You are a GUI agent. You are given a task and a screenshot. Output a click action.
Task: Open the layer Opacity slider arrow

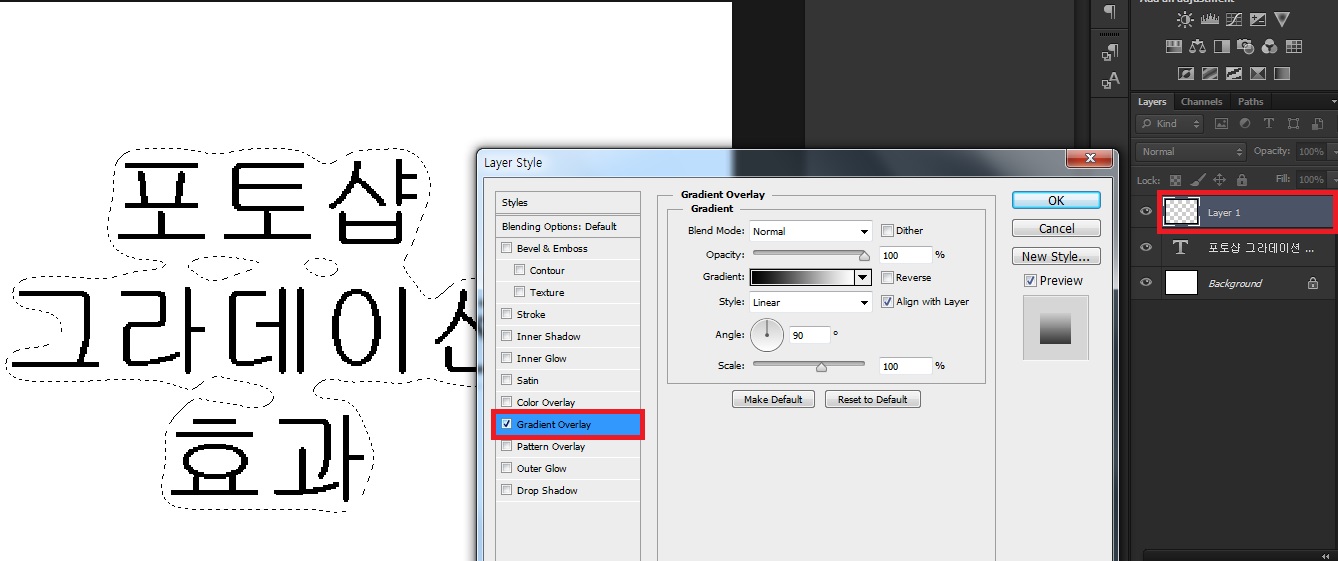coord(1332,152)
